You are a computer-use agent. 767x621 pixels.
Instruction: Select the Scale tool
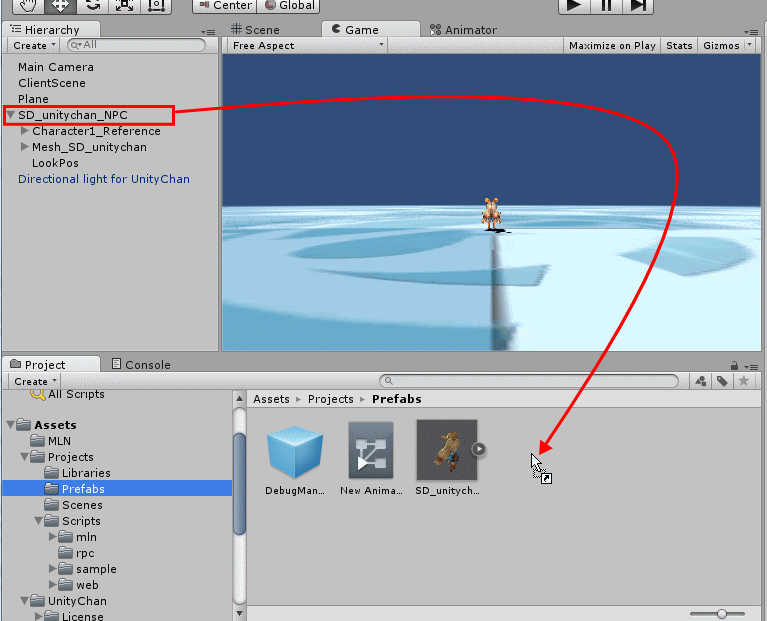[x=124, y=5]
